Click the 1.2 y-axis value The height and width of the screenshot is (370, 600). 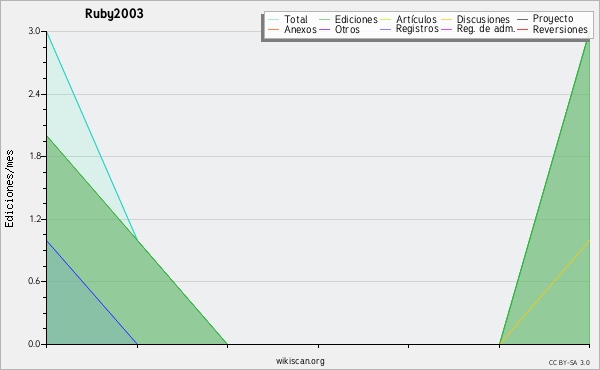point(34,219)
